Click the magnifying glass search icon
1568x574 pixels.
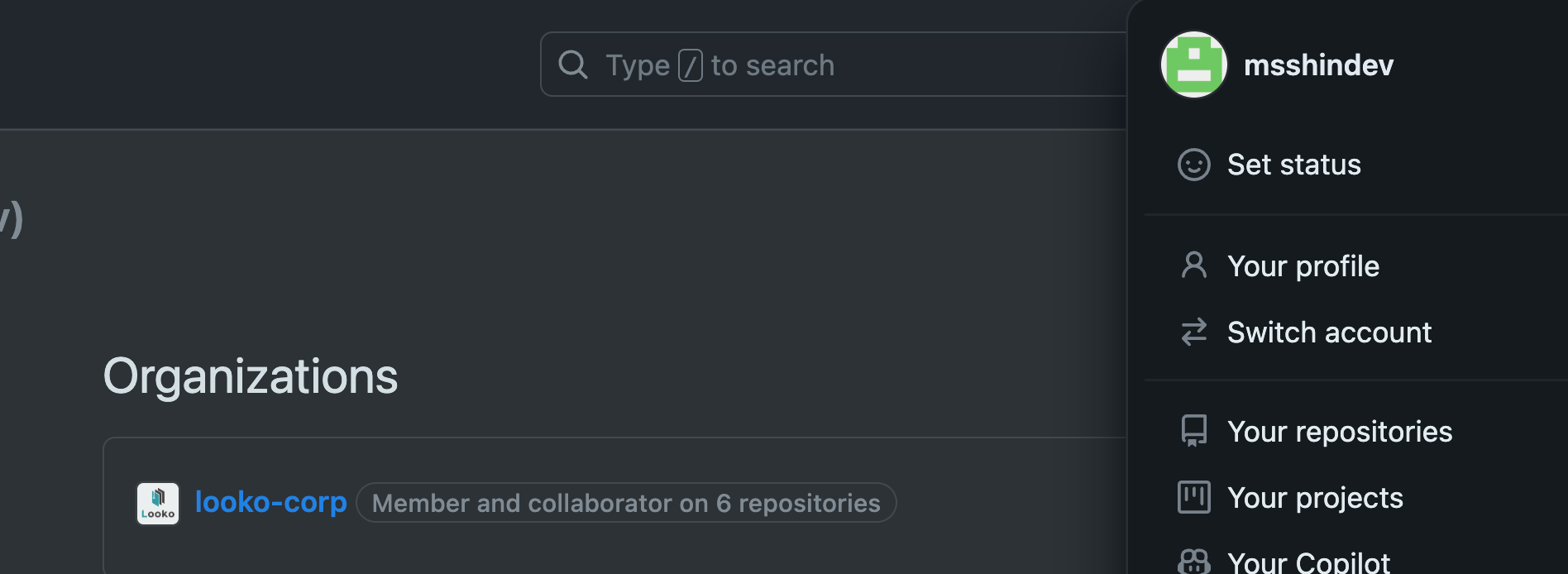pos(572,65)
